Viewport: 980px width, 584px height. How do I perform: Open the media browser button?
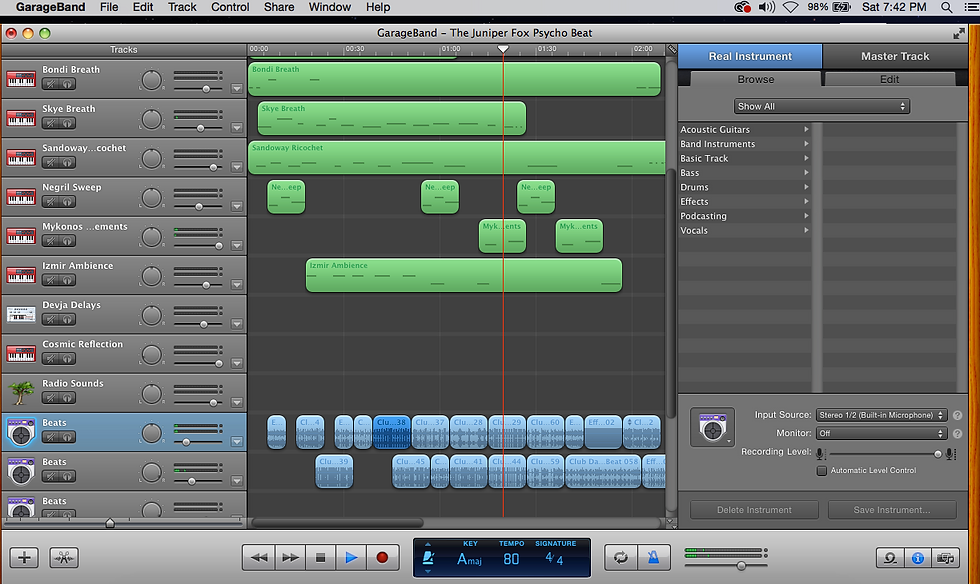(945, 558)
